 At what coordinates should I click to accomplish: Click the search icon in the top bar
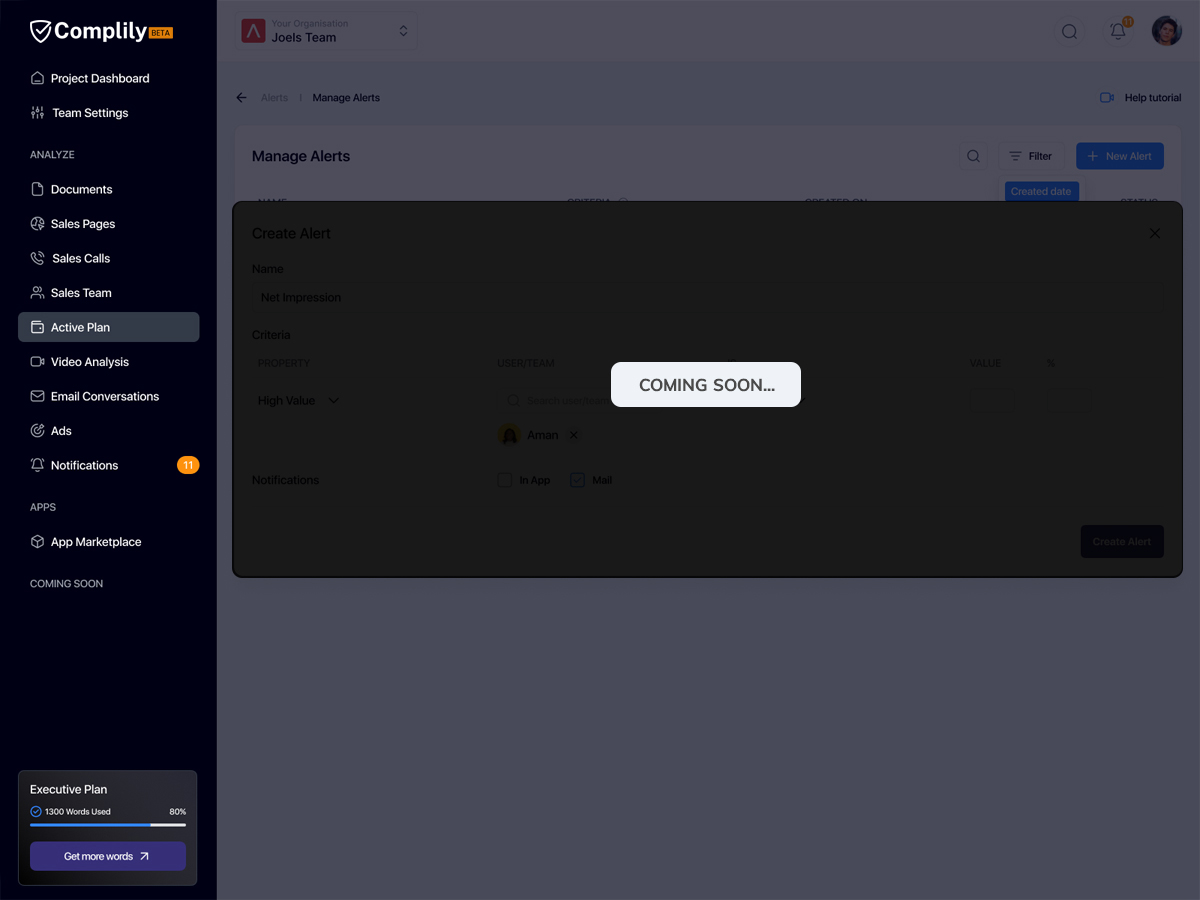coord(1069,31)
